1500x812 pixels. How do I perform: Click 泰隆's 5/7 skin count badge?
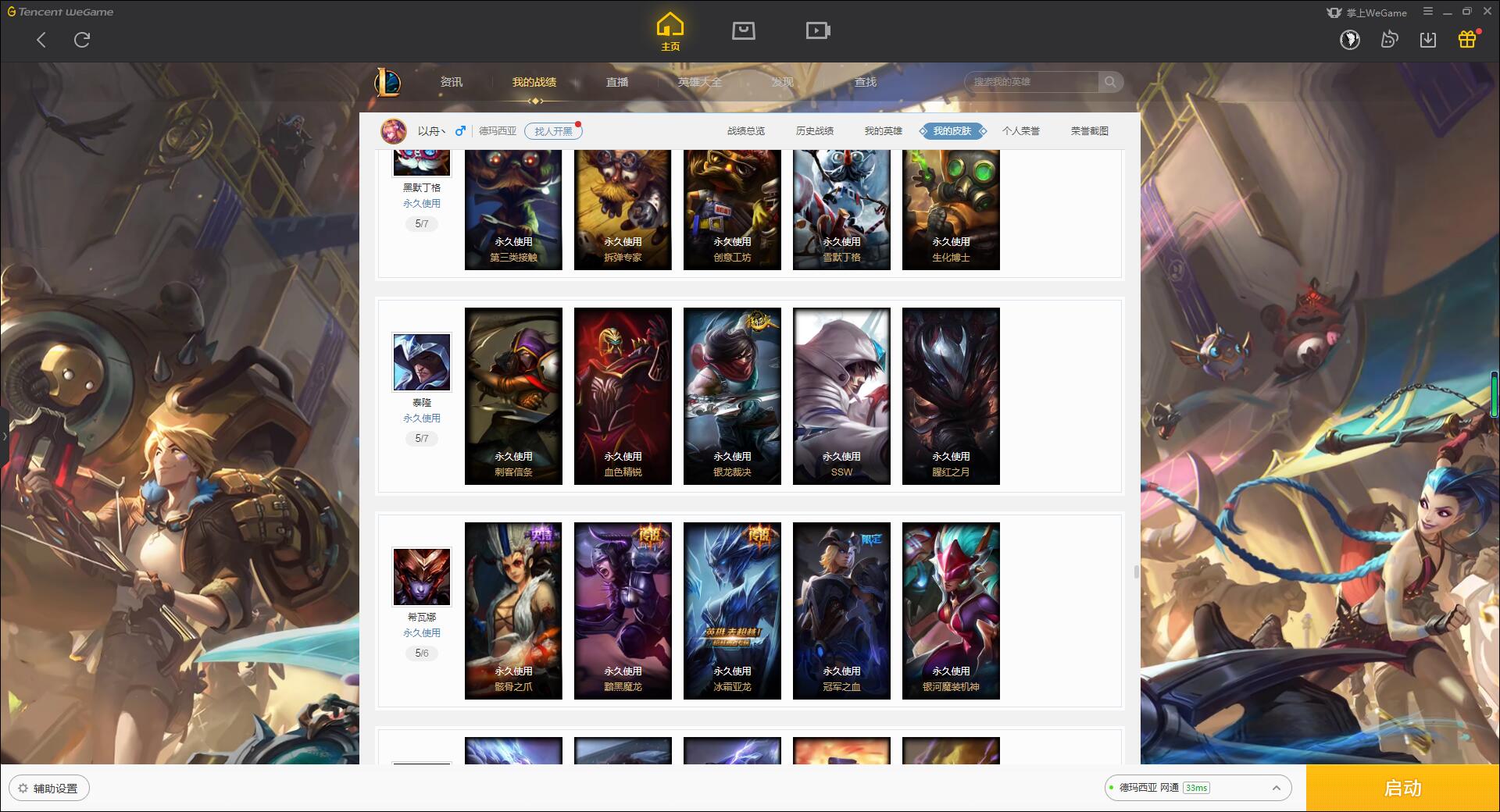pos(422,439)
